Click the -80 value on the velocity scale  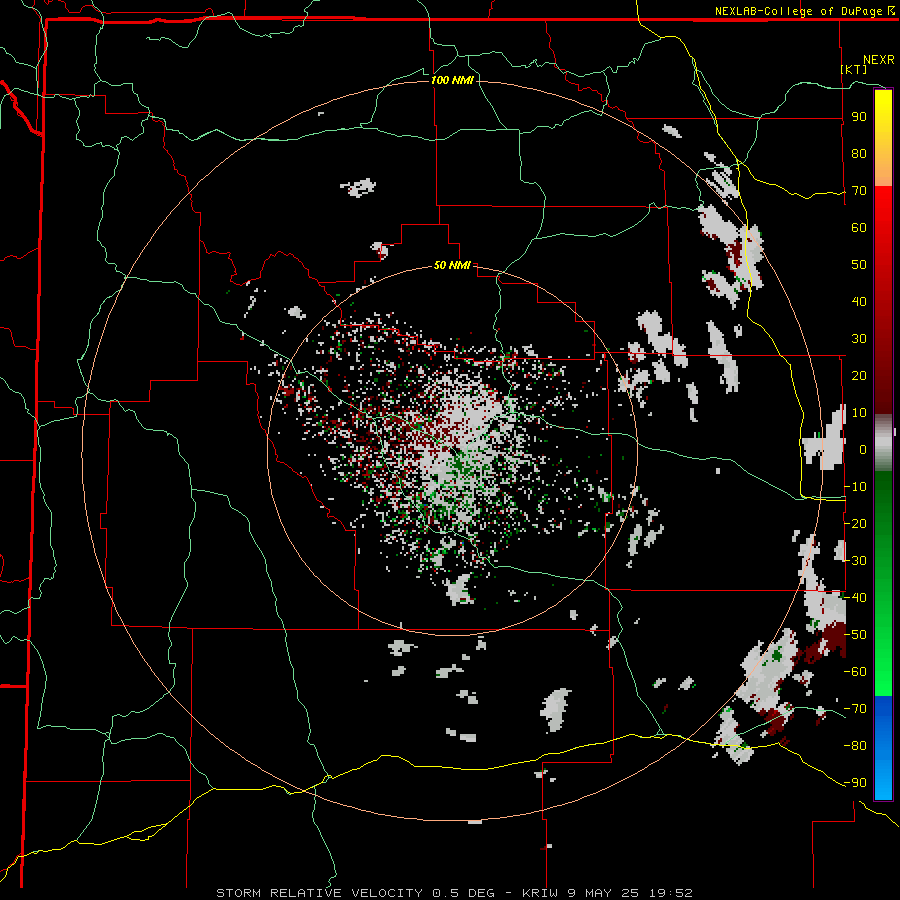click(855, 746)
